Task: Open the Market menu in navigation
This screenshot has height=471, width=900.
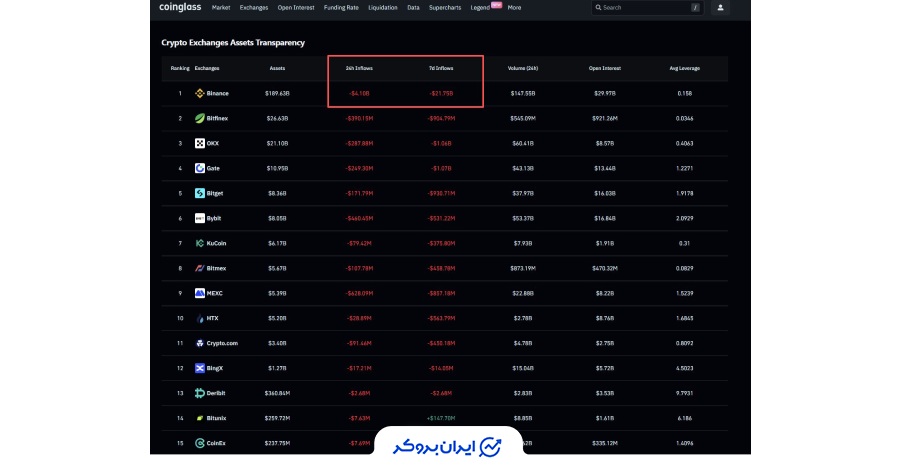Action: 221,7
